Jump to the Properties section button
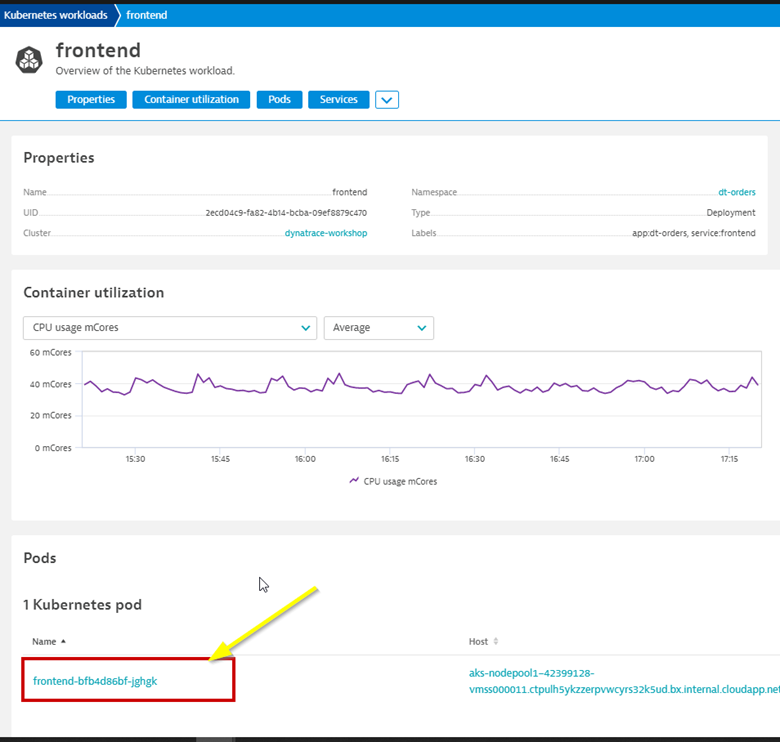 click(x=91, y=99)
